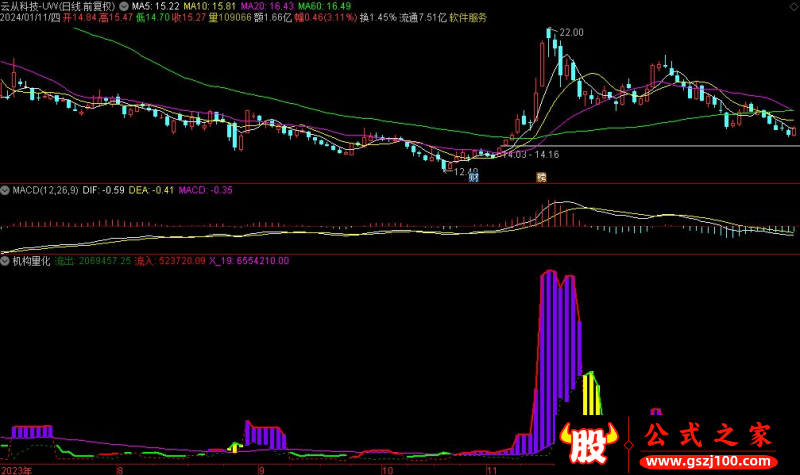The width and height of the screenshot is (800, 475).
Task: Click the month 10 marker on the time axis
Action: 388,470
